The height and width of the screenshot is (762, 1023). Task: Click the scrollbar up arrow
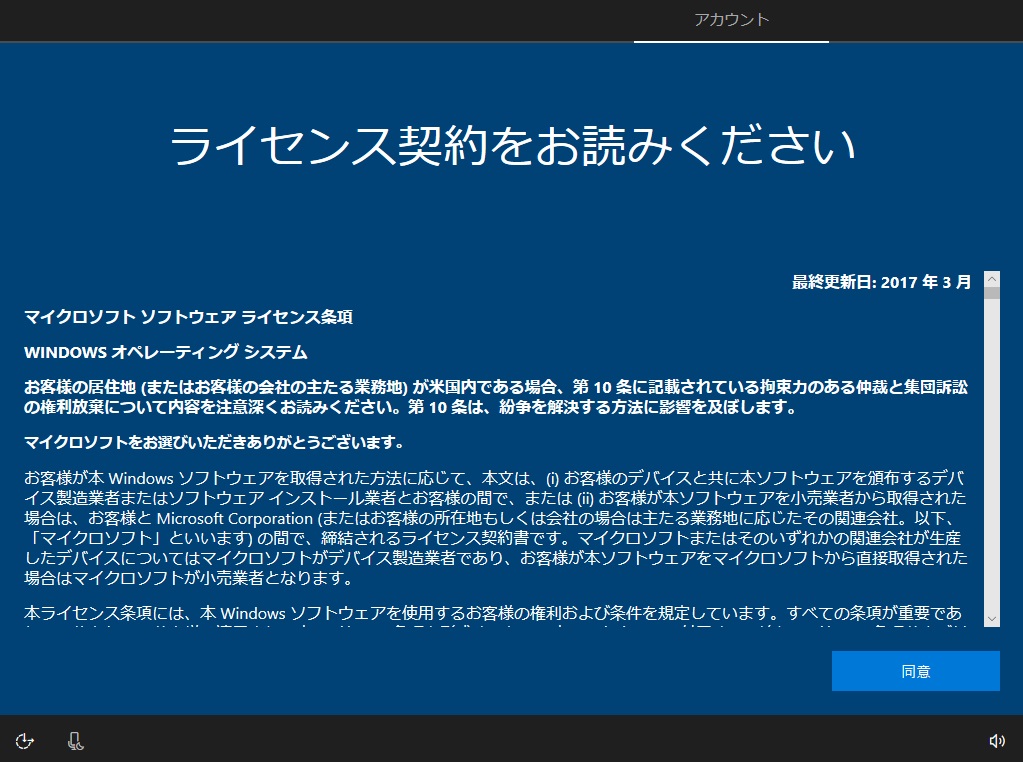(992, 281)
